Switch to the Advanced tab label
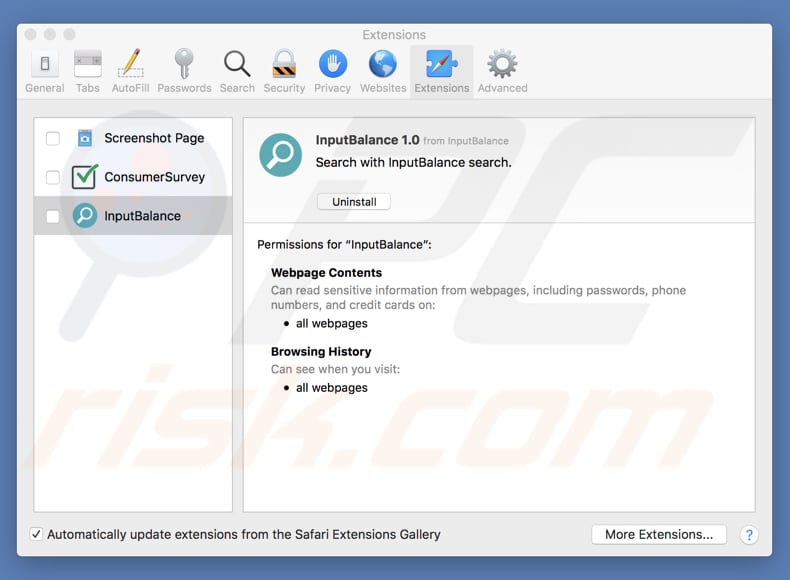The image size is (790, 580). coord(502,88)
